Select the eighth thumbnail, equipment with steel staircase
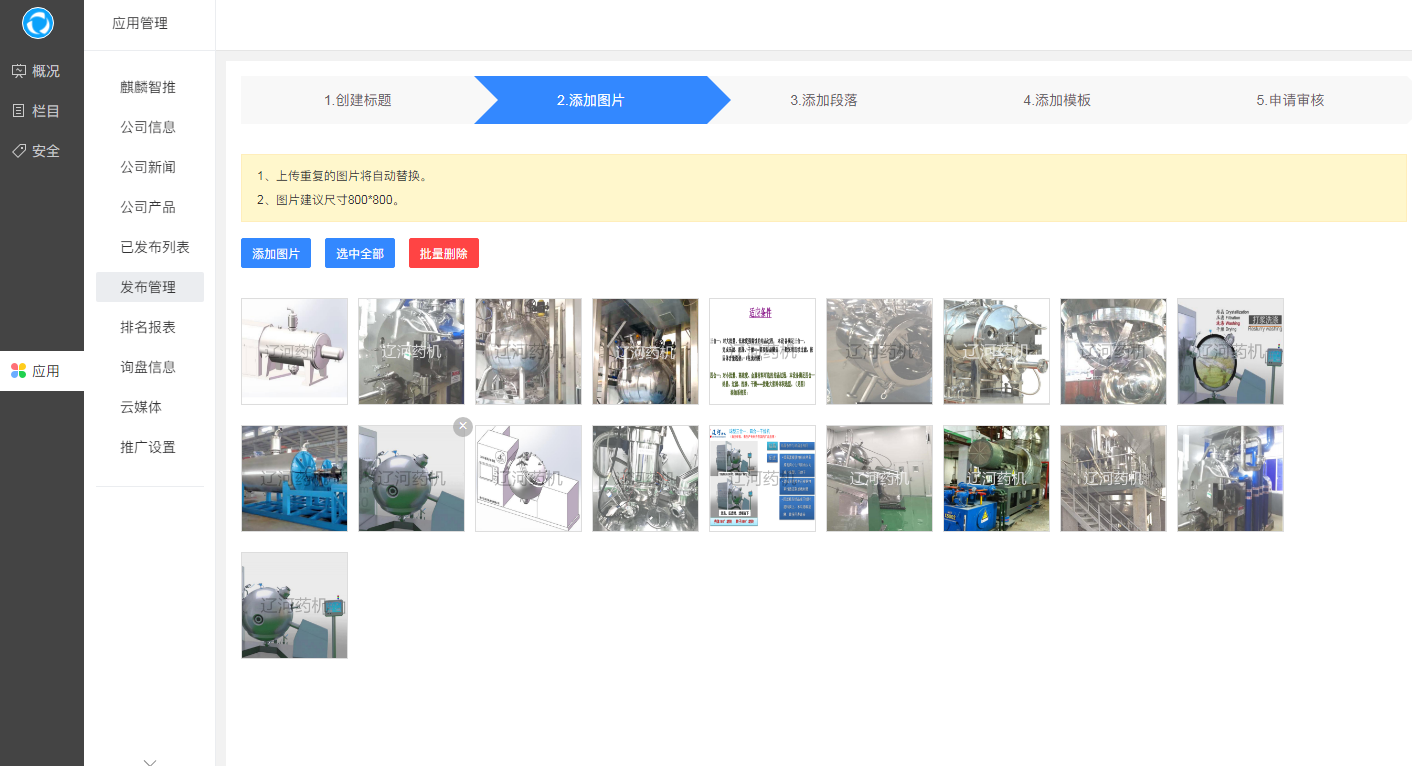Image resolution: width=1412 pixels, height=766 pixels. pos(1113,478)
